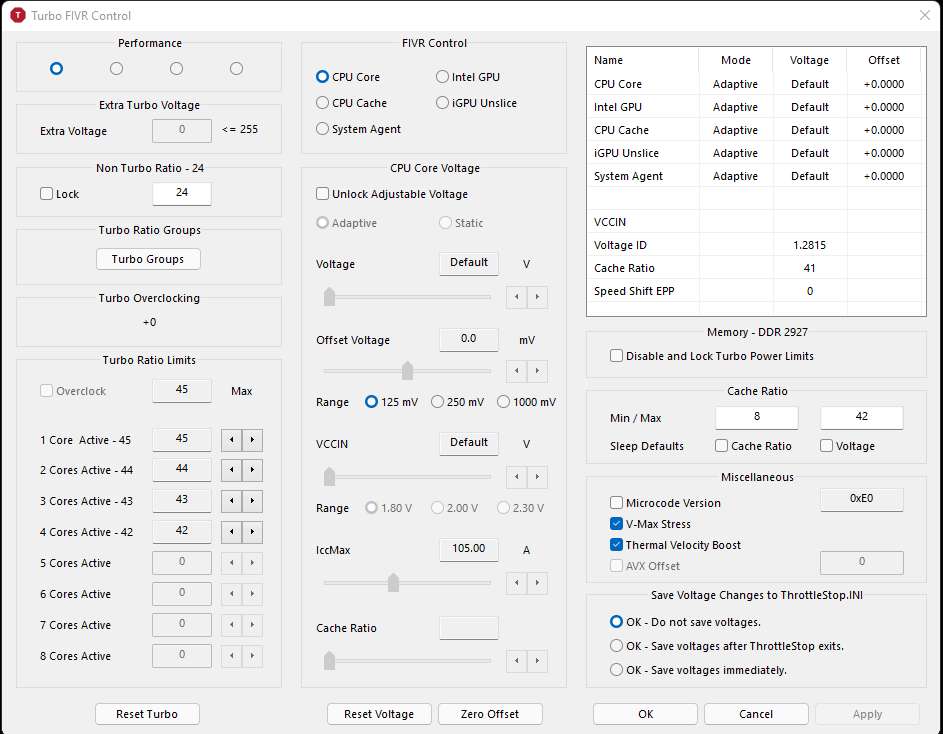
Task: Decrease the 4 Cores Active ratio arrow
Action: click(230, 532)
